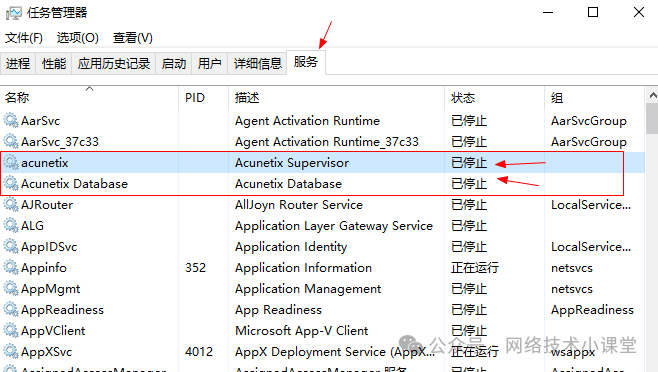Open the 查看(V) menu

click(x=133, y=38)
